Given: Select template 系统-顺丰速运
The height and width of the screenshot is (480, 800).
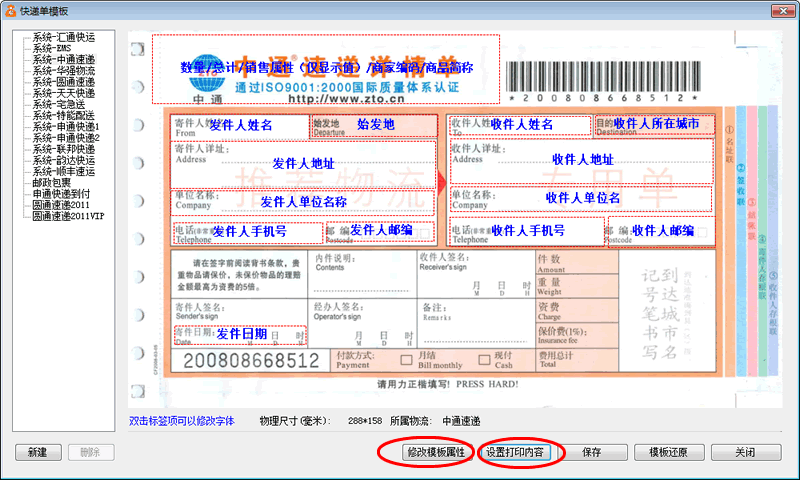Looking at the screenshot, I should pos(63,172).
